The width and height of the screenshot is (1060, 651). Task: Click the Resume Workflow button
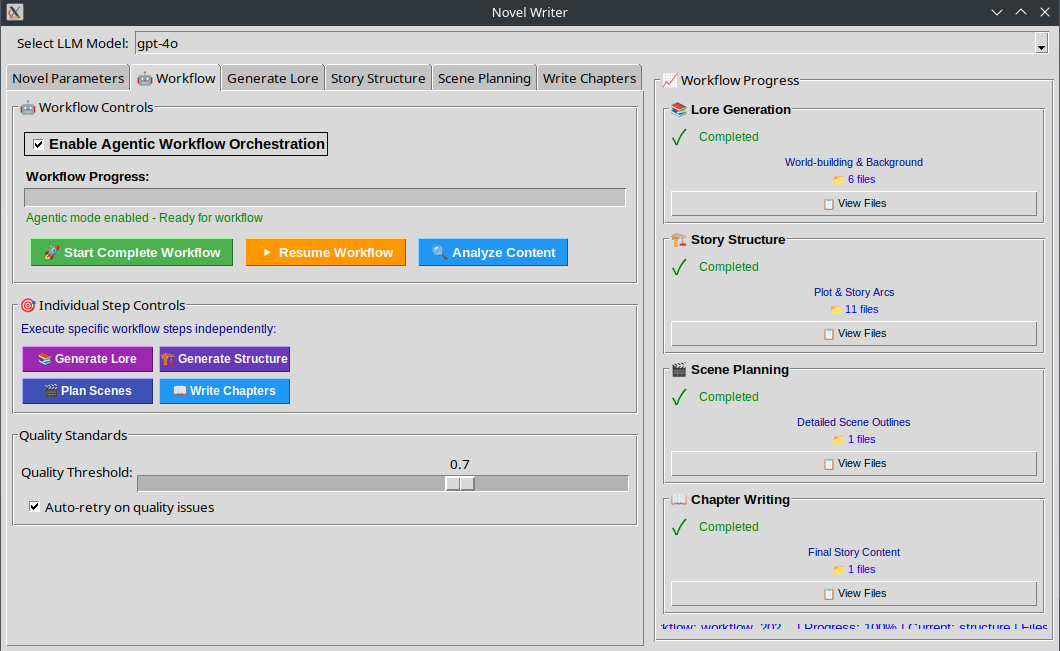(326, 252)
